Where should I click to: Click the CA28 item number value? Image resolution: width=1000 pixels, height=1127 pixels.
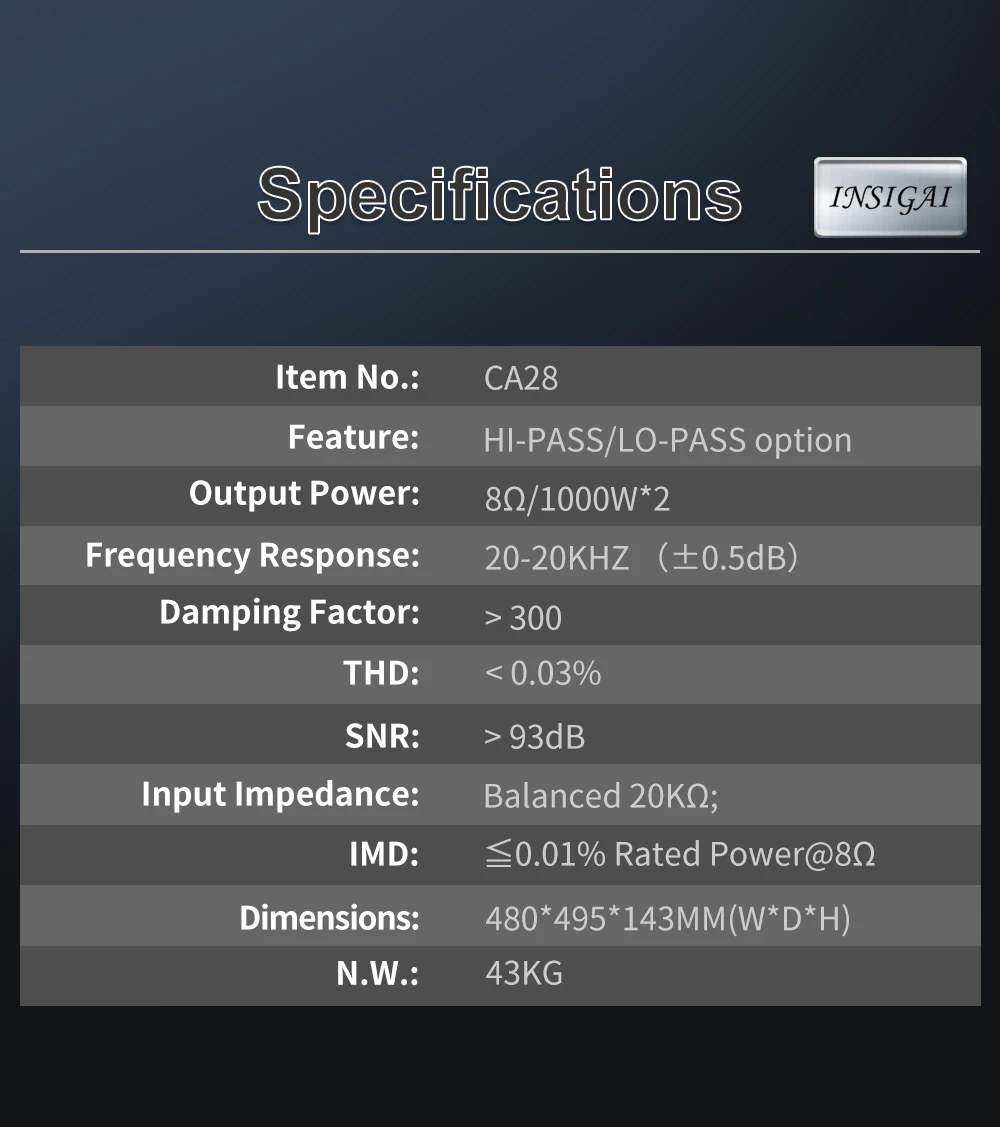click(x=521, y=378)
